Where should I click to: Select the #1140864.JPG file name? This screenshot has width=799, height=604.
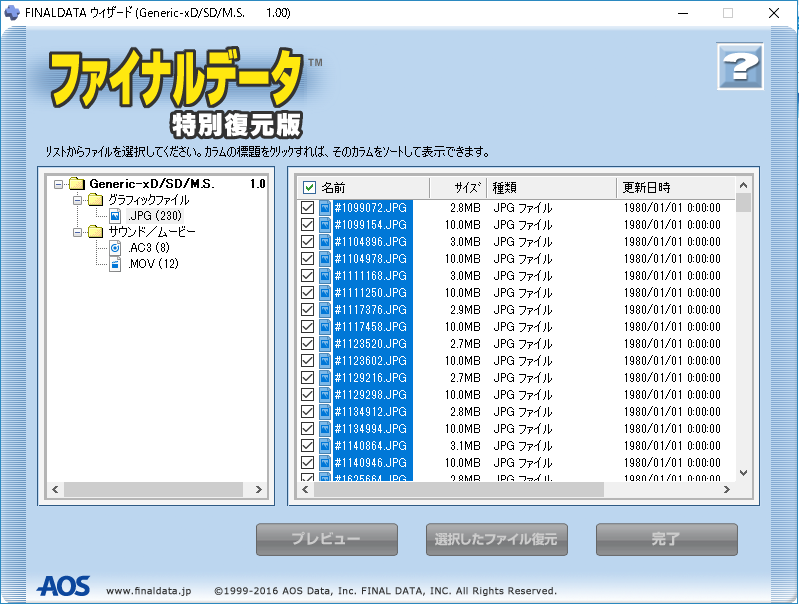(371, 445)
